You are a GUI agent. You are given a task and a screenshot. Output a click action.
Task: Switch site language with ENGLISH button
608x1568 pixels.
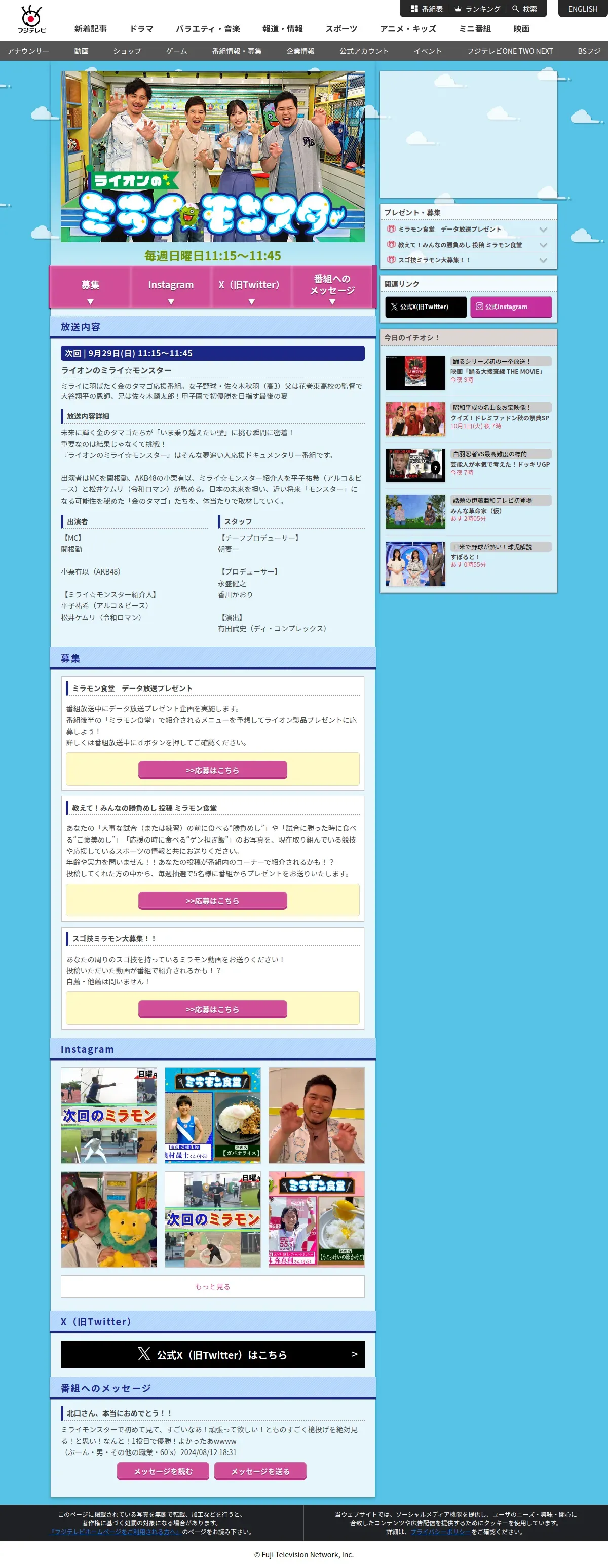[x=583, y=9]
